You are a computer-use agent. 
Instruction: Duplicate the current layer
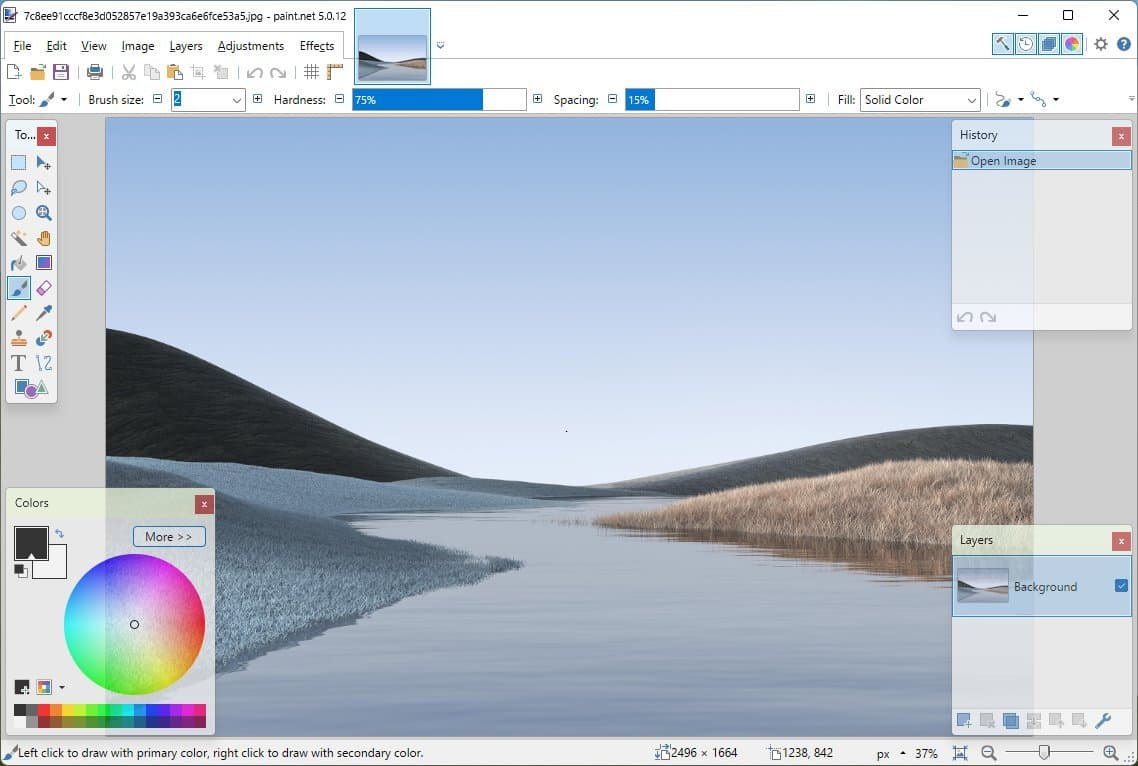click(x=1010, y=720)
